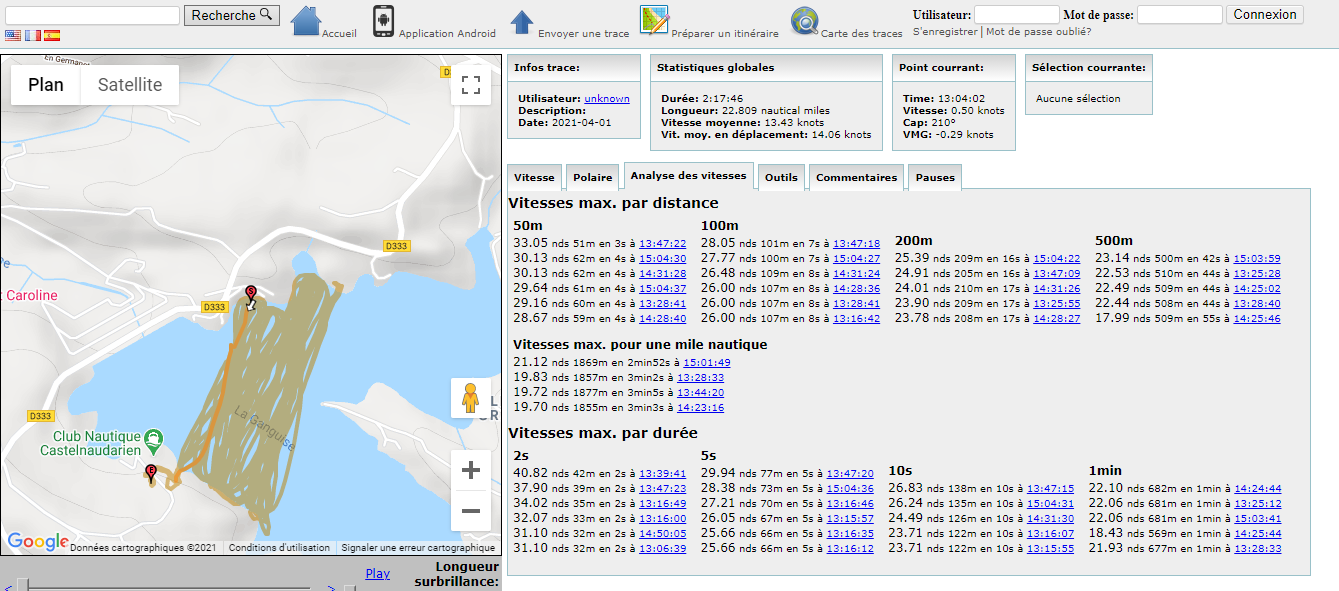
Task: Switch map to Plan view
Action: coord(46,85)
